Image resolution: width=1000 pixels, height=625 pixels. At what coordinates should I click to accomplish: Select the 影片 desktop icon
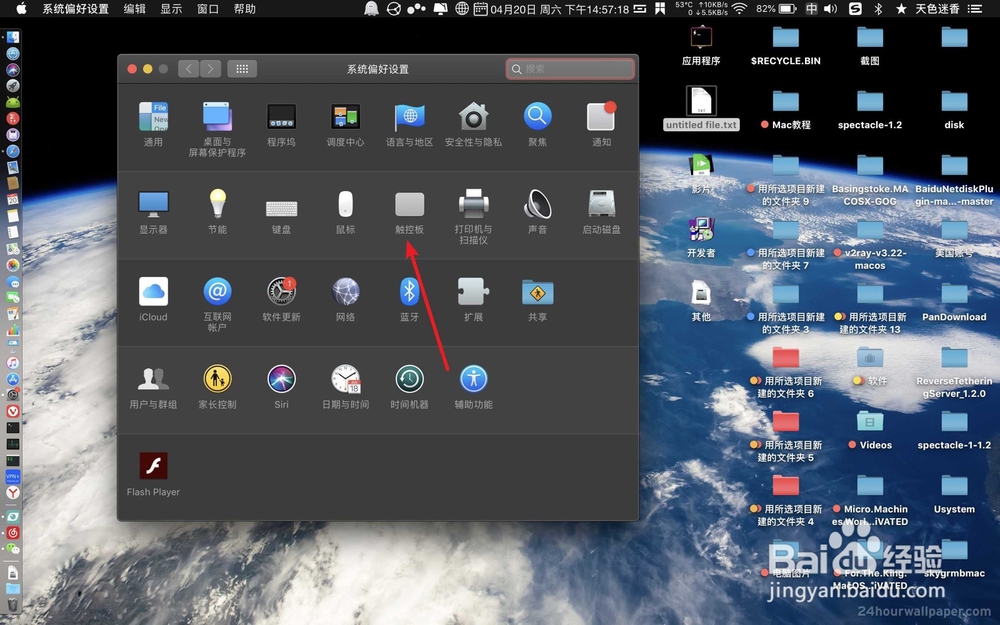pyautogui.click(x=701, y=174)
